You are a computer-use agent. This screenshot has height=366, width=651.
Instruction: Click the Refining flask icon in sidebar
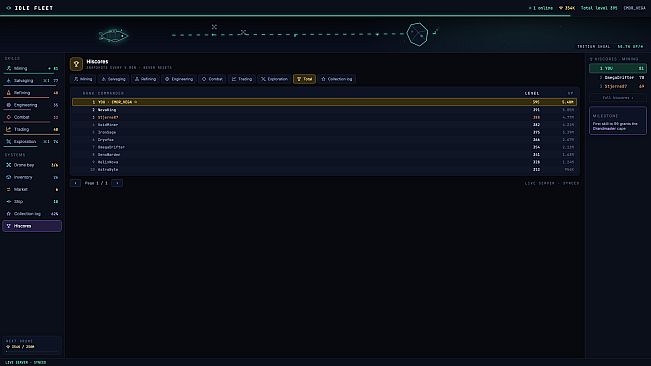[x=9, y=93]
